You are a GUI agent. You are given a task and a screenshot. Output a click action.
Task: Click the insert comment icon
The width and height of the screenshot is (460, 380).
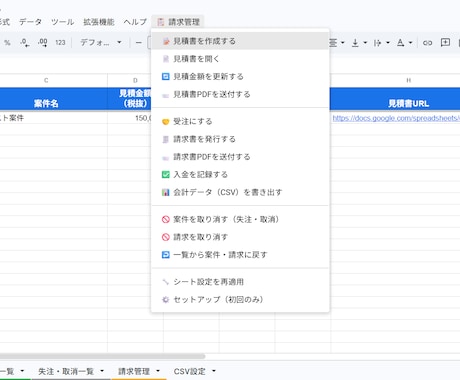(x=445, y=43)
